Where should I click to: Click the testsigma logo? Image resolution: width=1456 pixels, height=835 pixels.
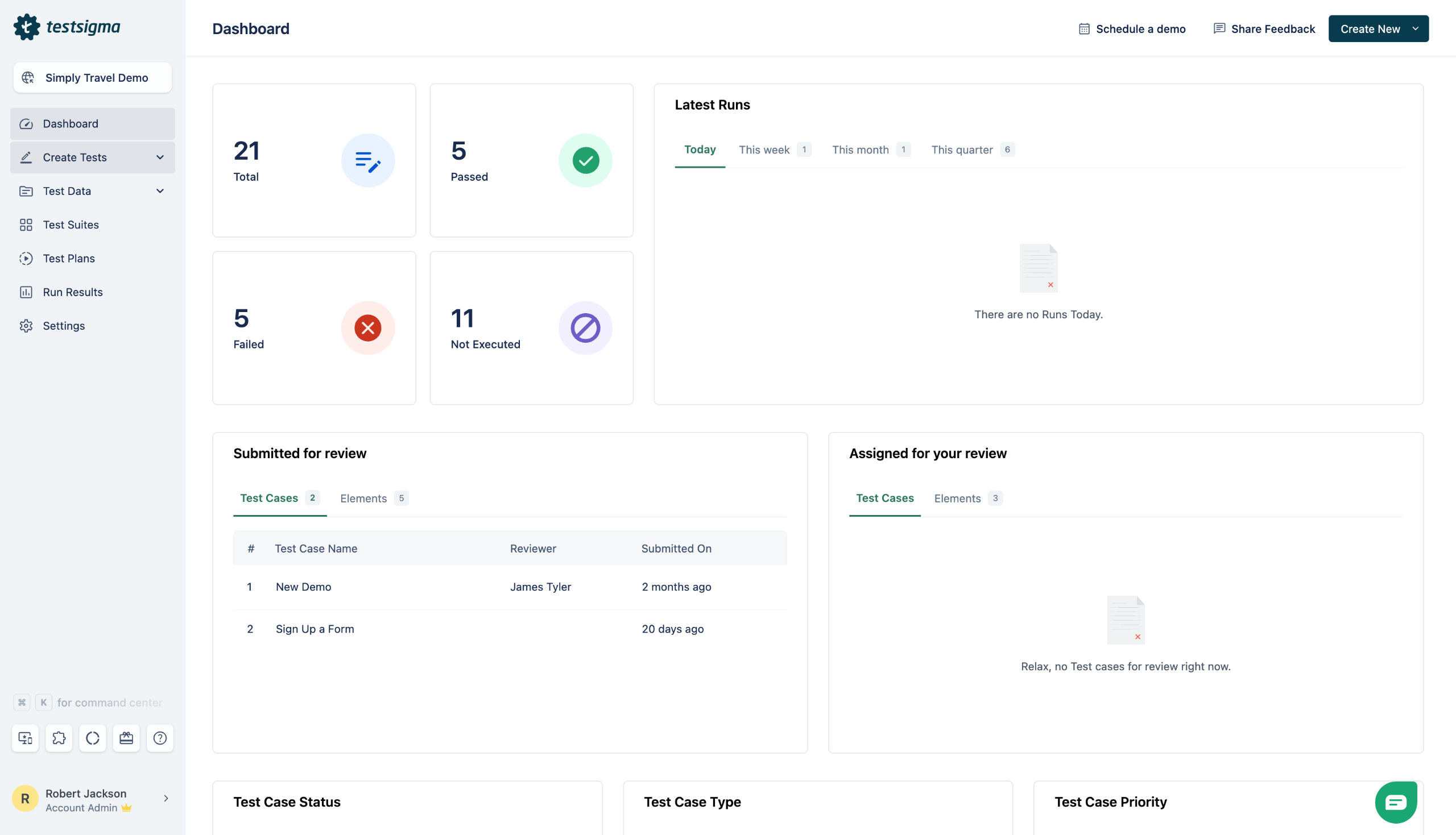[x=67, y=27]
